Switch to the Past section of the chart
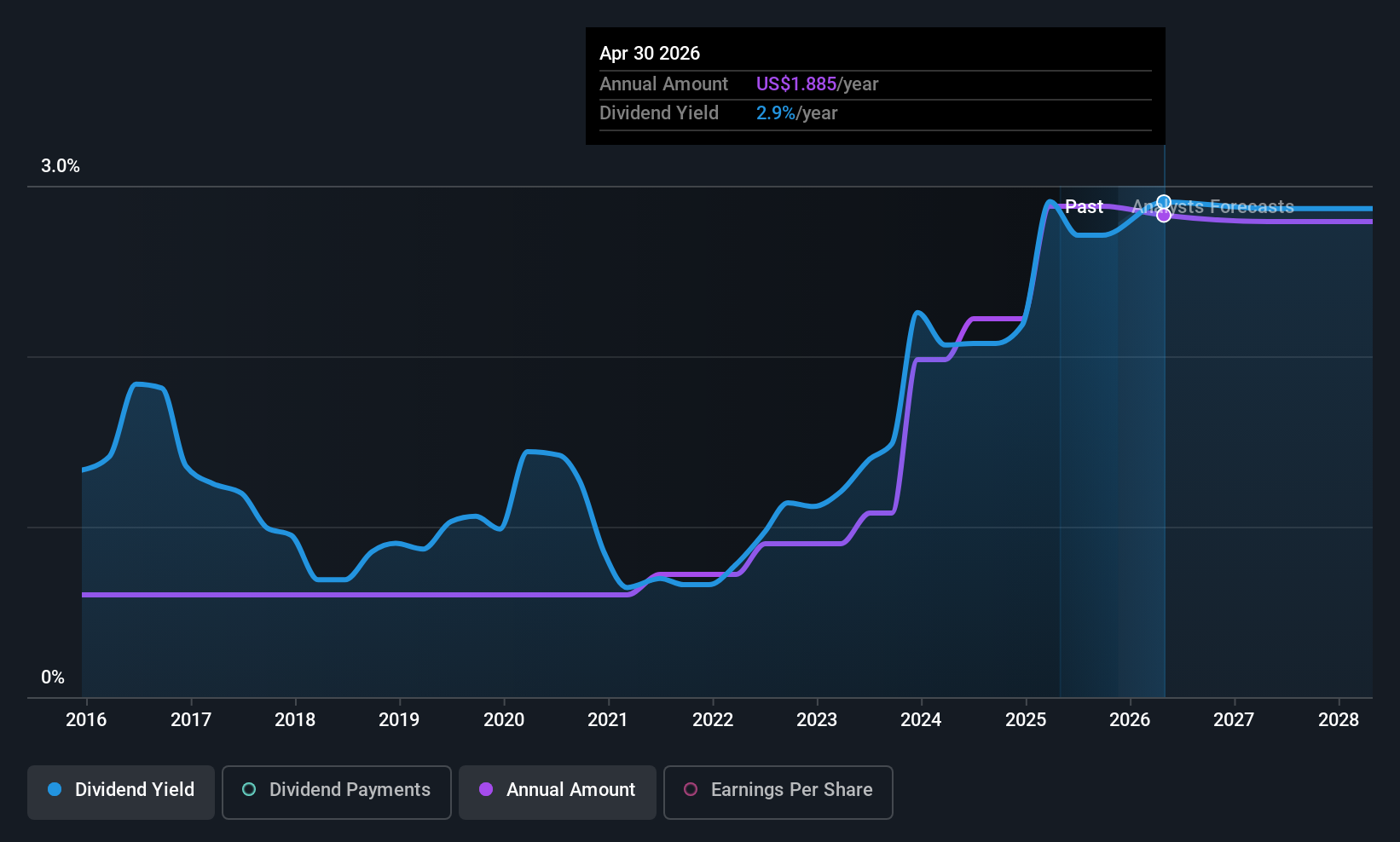 pyautogui.click(x=1083, y=206)
